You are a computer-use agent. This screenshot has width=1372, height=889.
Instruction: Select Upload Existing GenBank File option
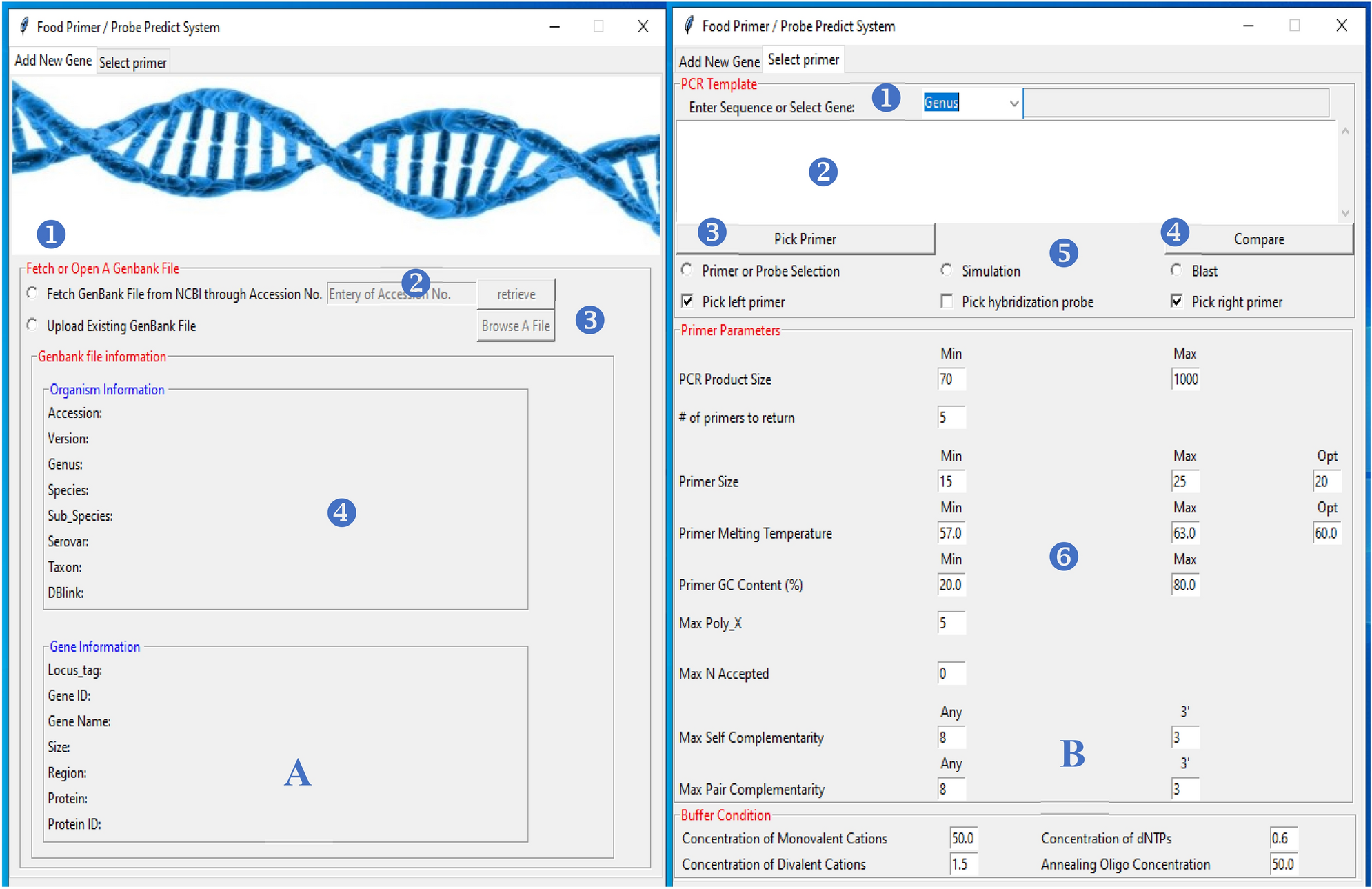(x=32, y=325)
